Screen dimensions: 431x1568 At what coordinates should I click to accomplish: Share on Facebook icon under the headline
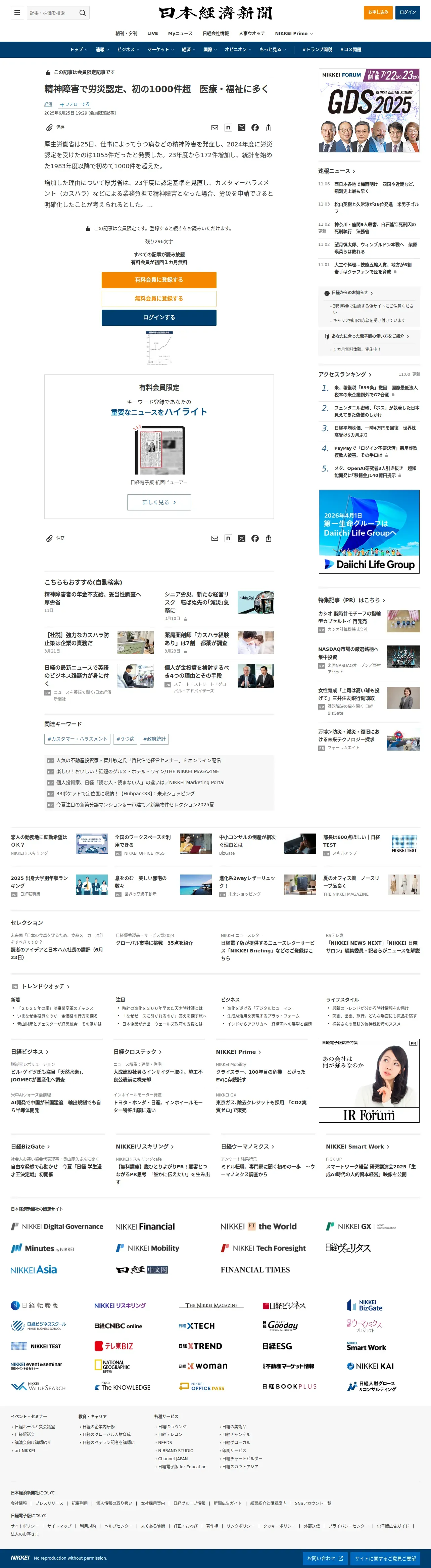point(255,128)
